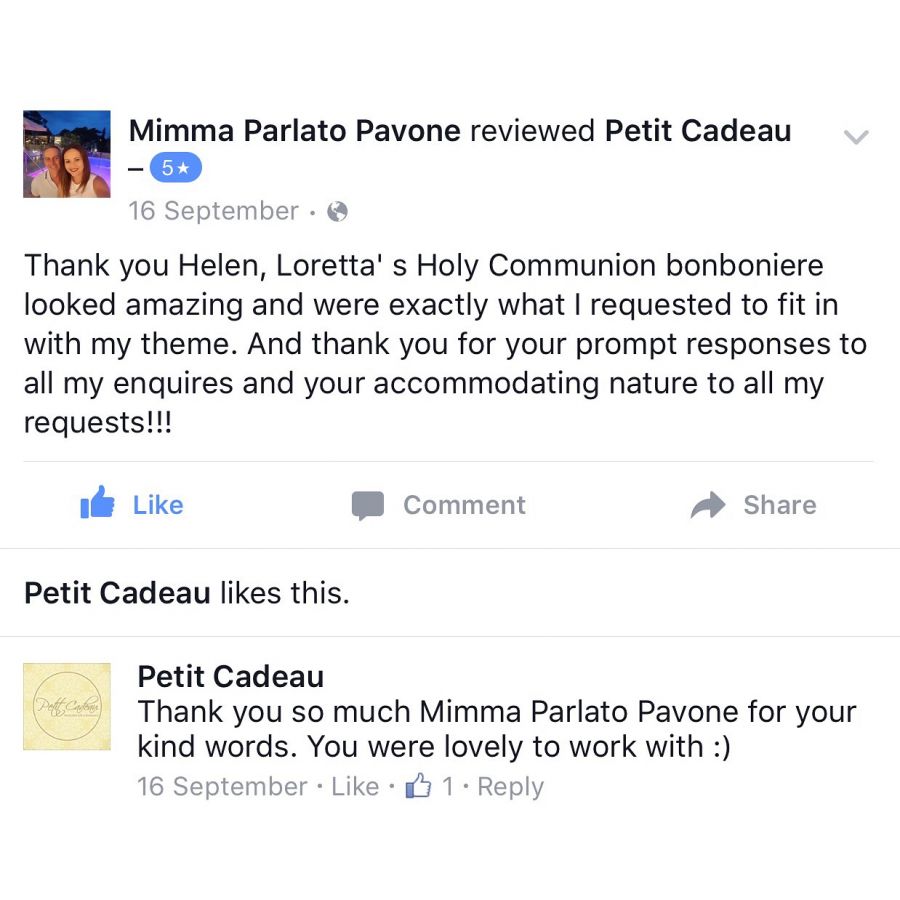Click the comment's thumbs-up like count icon
Screen dimensions: 900x900
(418, 787)
